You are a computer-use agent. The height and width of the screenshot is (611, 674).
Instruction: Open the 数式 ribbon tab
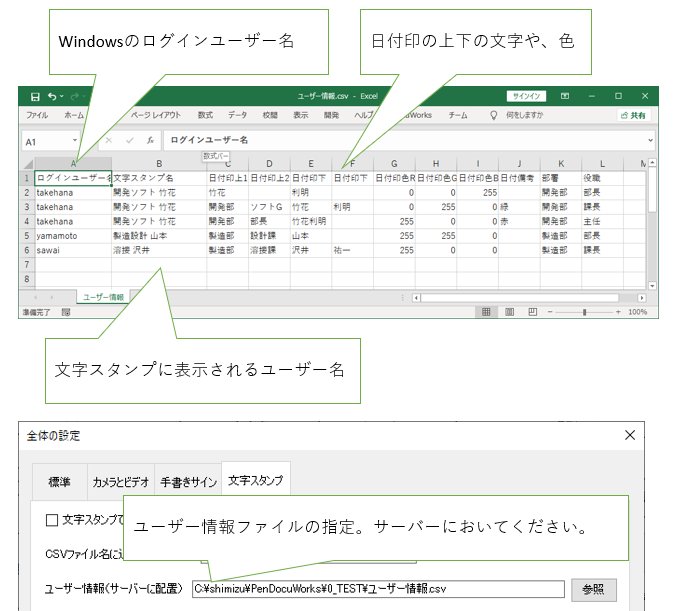coord(205,115)
